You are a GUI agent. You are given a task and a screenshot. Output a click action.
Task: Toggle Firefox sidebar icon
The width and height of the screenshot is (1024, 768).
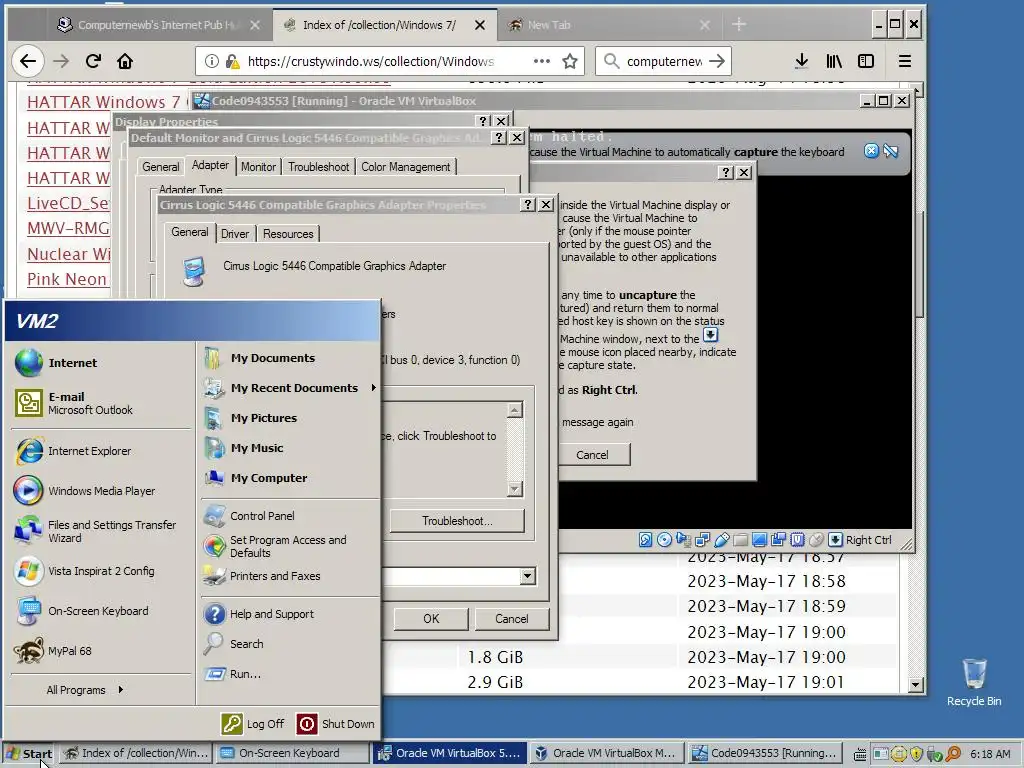pos(866,61)
